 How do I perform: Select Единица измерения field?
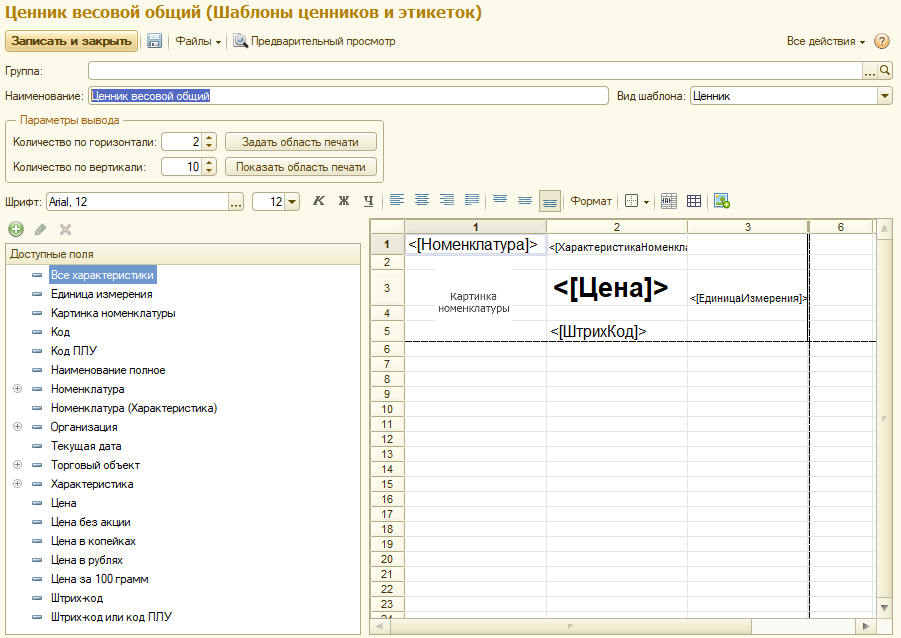tap(102, 294)
